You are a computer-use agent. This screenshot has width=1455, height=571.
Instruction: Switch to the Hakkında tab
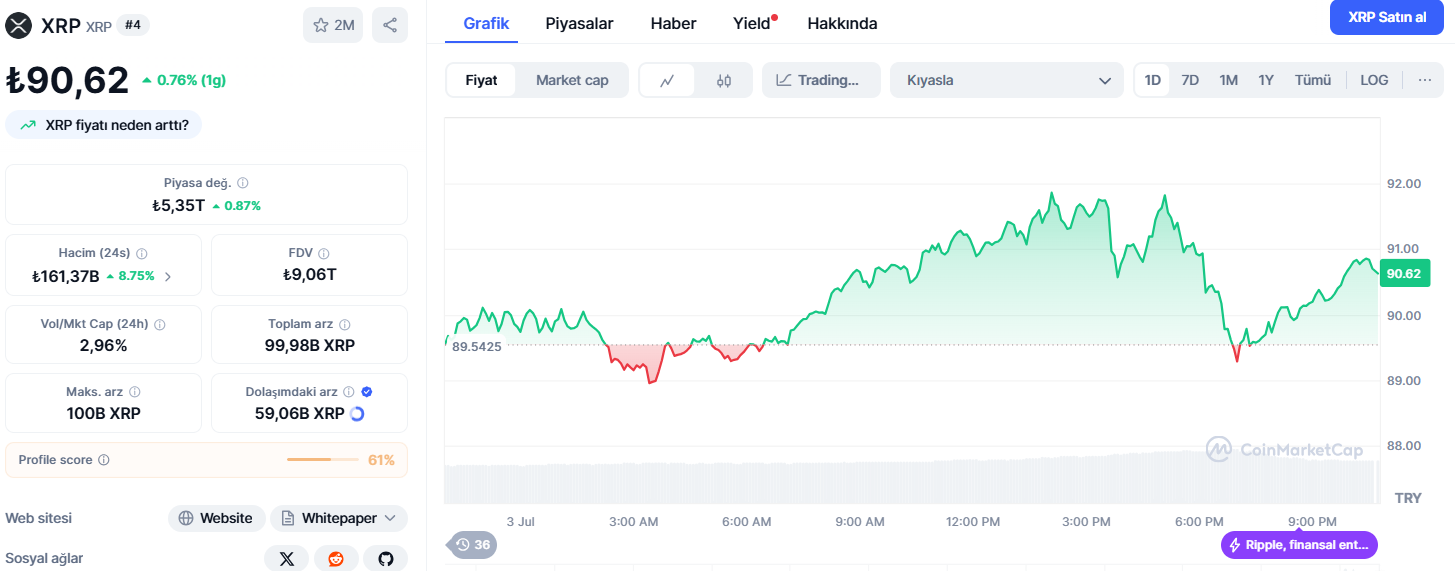[842, 23]
